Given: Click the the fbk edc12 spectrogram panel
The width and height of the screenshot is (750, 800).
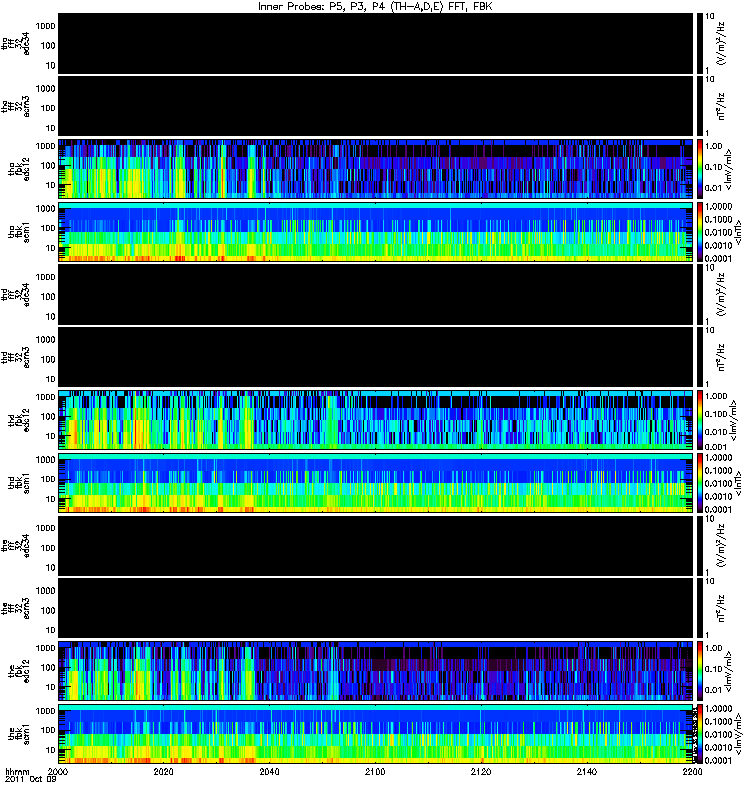Looking at the screenshot, I should tap(376, 671).
